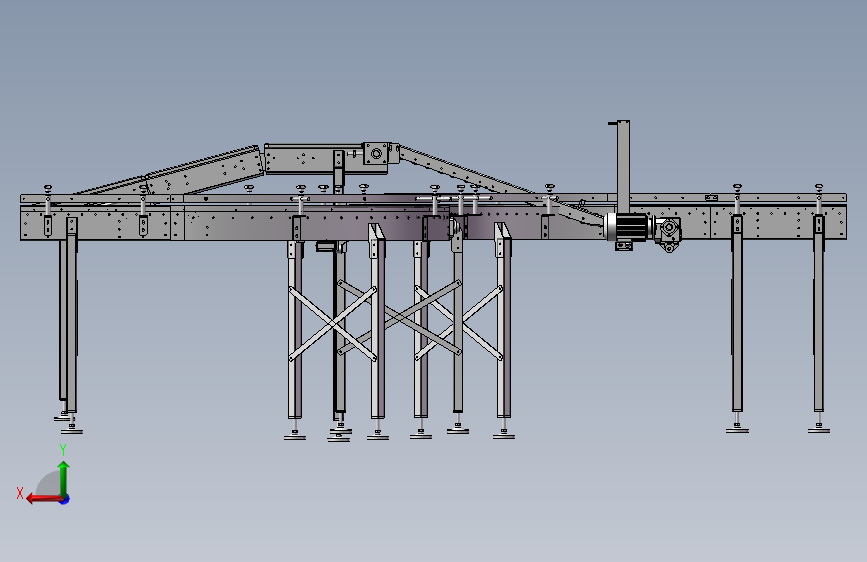Select the foot pad under the rightmost leg
The width and height of the screenshot is (867, 562).
coord(819,428)
